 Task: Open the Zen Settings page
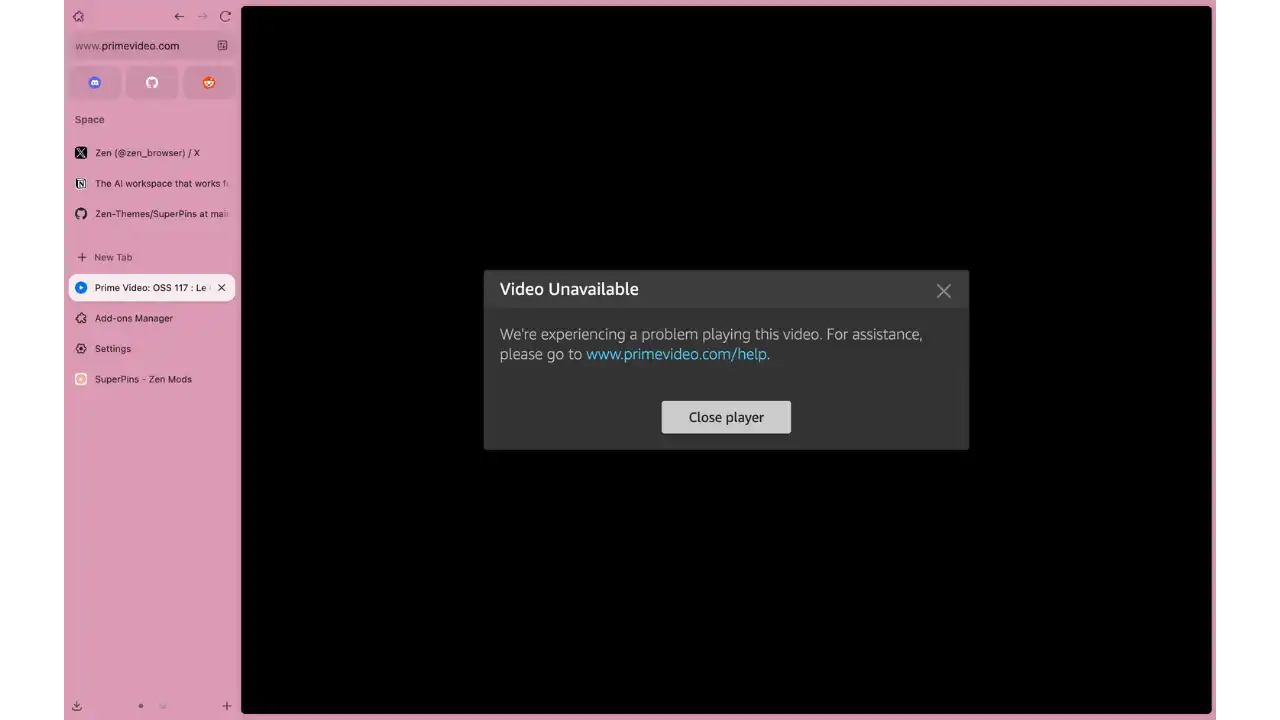coord(112,348)
